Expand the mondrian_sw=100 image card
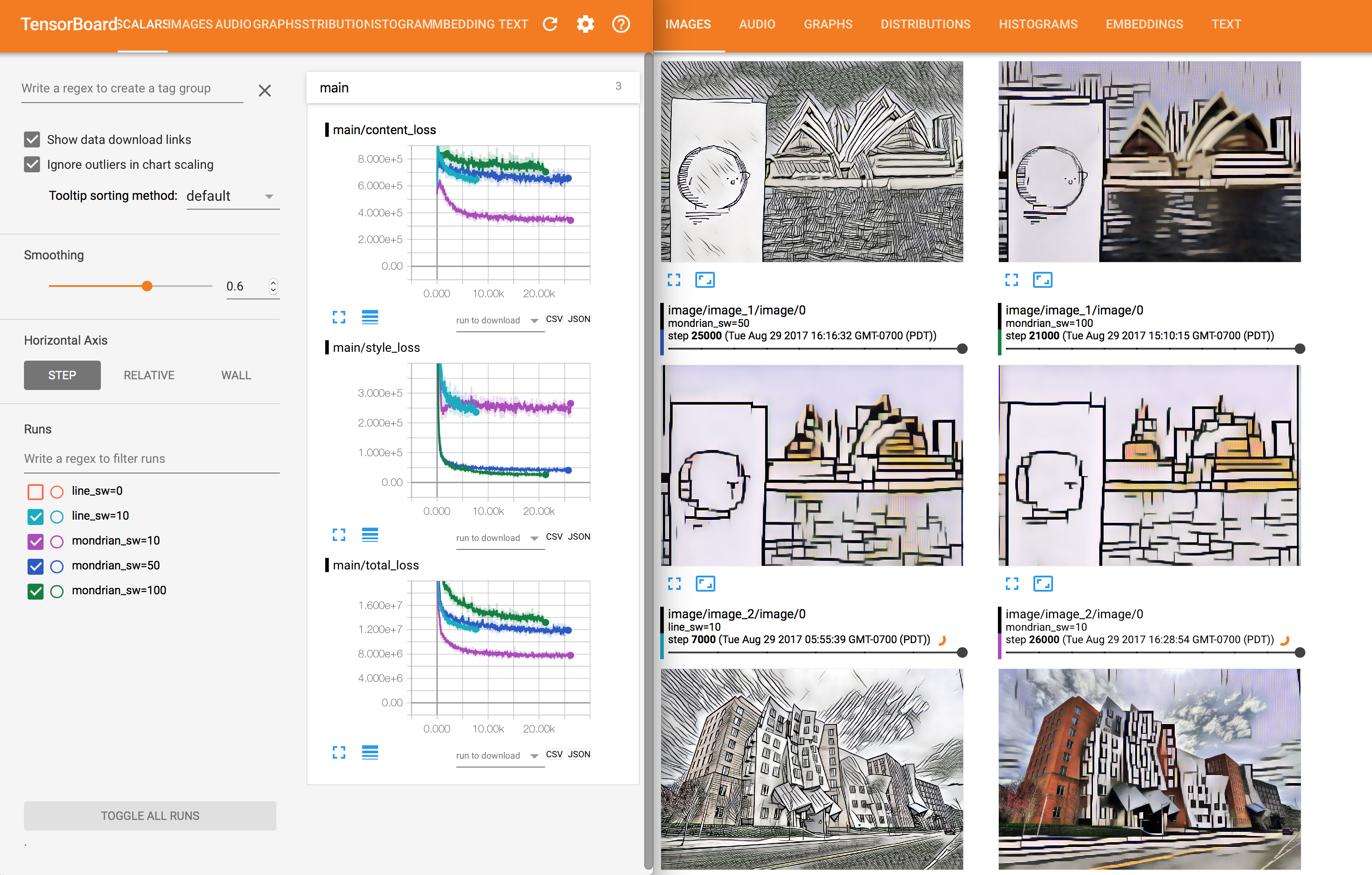Screen dimensions: 1372x875 (1011, 280)
